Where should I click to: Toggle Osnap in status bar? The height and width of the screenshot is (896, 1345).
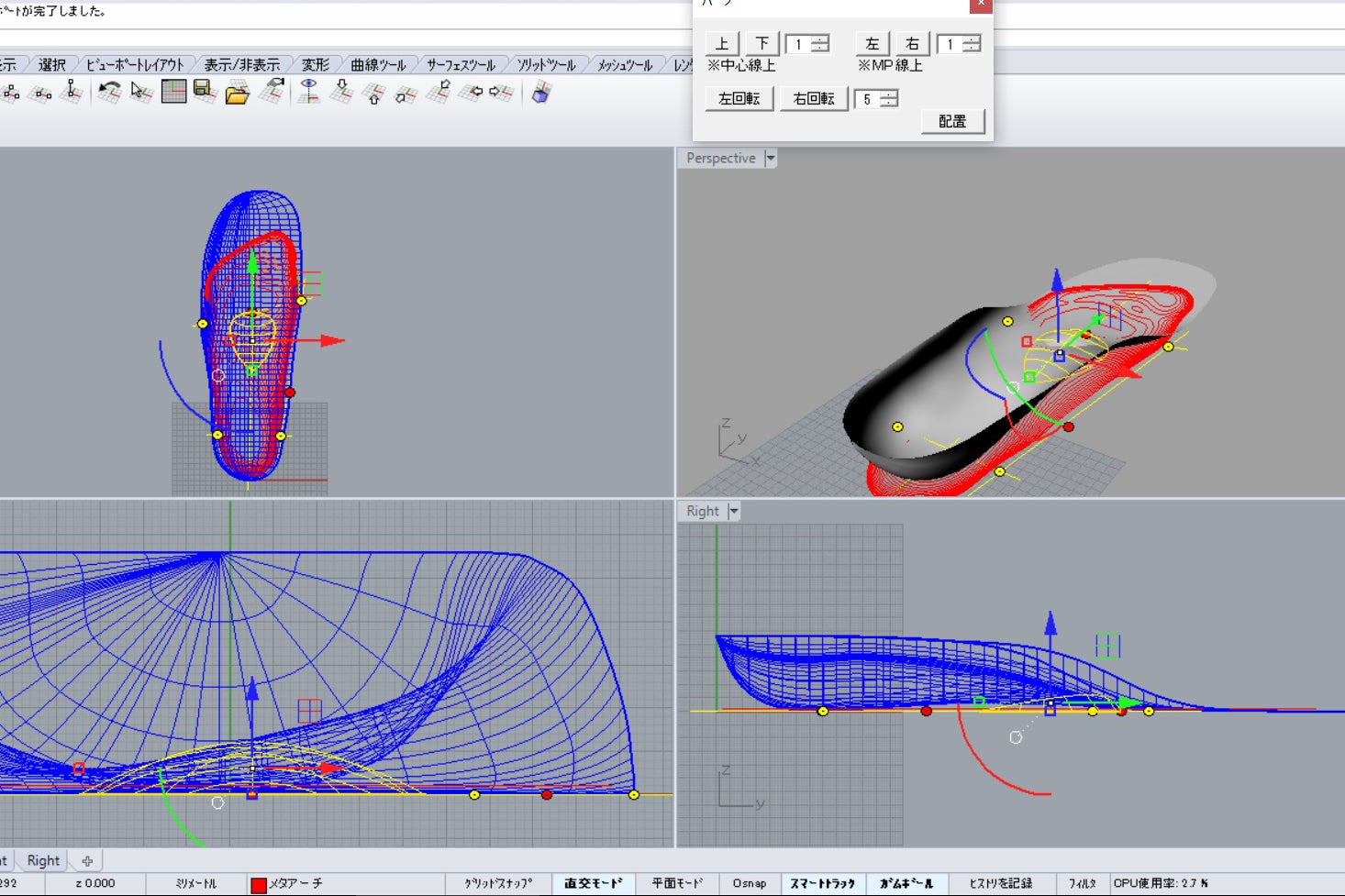point(749,883)
